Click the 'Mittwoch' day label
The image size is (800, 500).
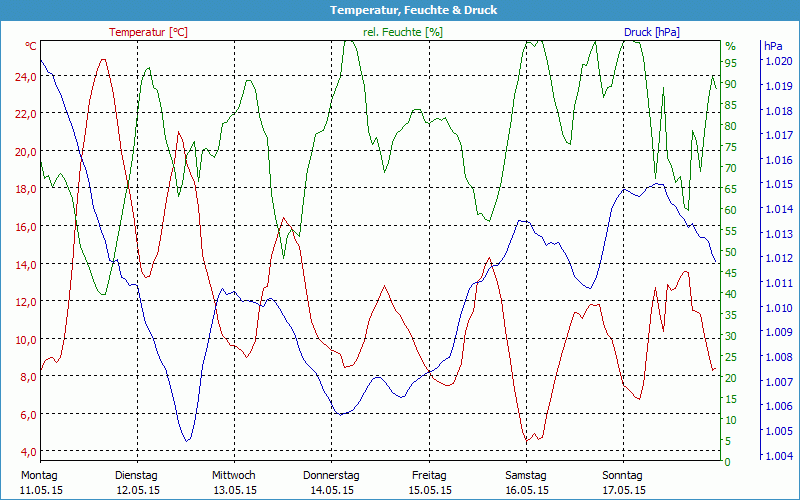click(x=234, y=476)
